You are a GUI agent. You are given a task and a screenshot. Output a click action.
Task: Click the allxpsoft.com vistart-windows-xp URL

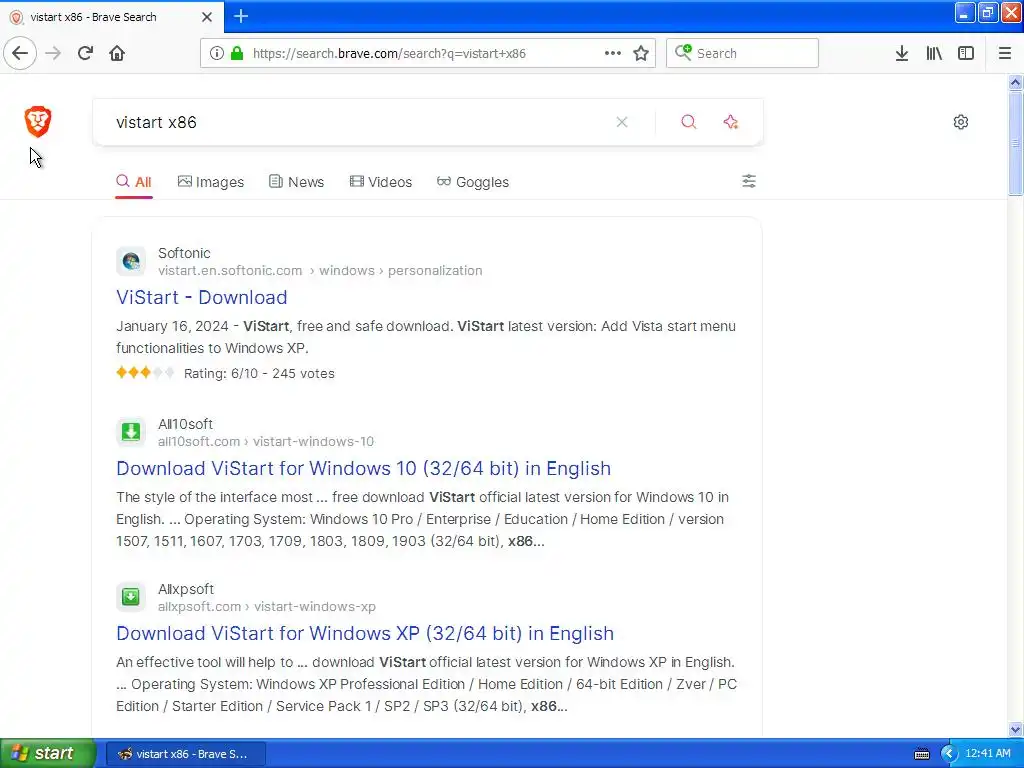tap(266, 607)
